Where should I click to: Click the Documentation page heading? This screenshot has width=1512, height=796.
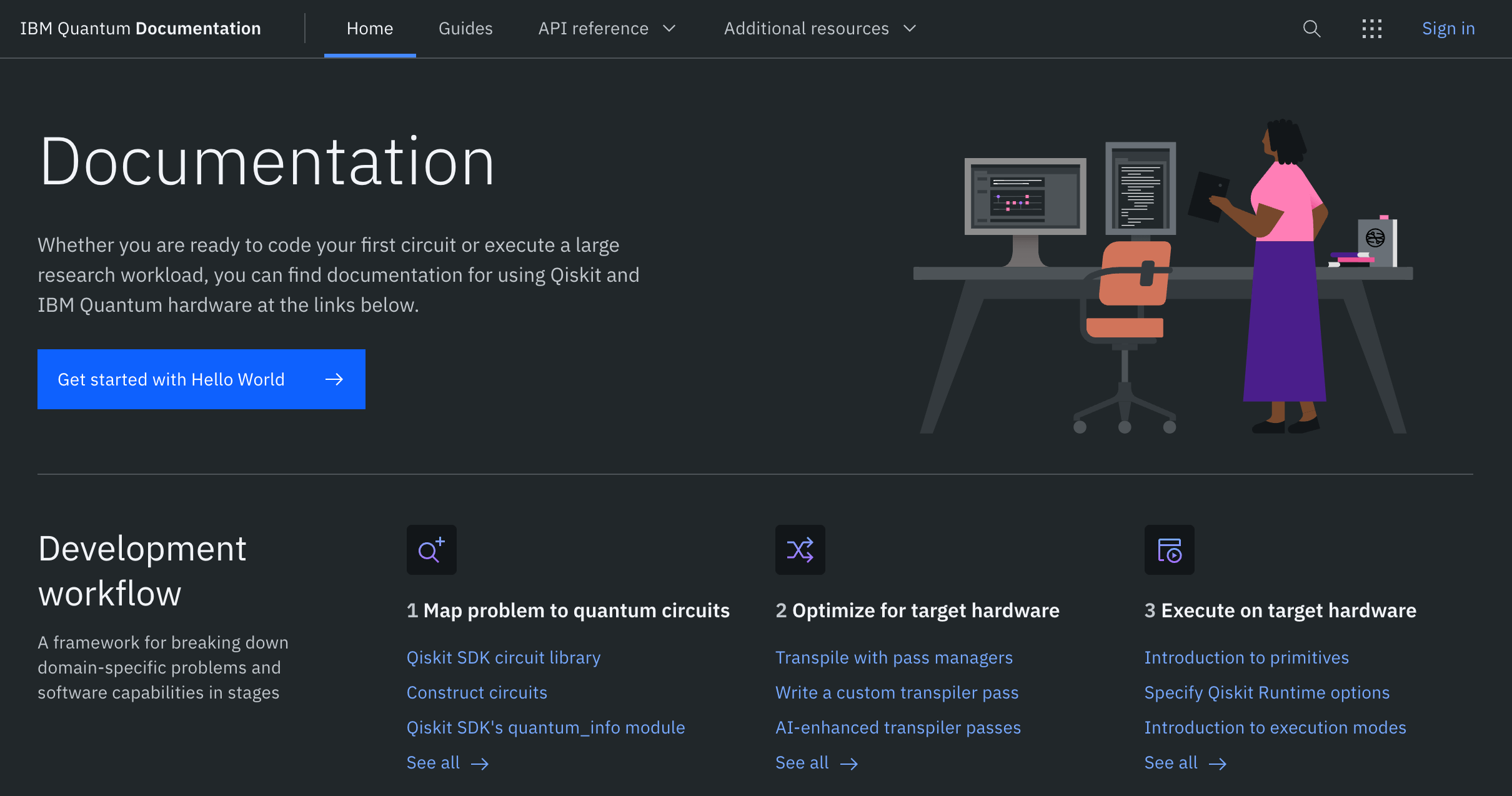click(x=267, y=162)
